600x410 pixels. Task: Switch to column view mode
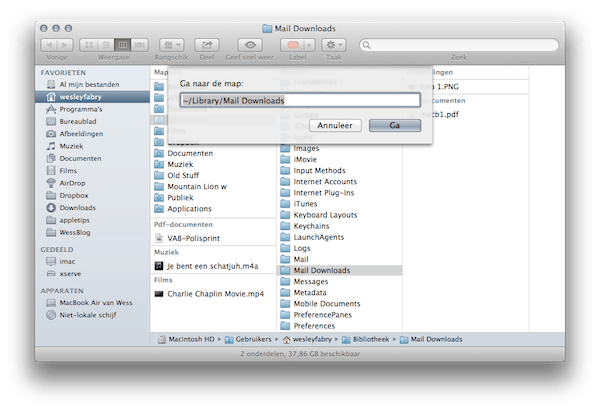(x=123, y=45)
